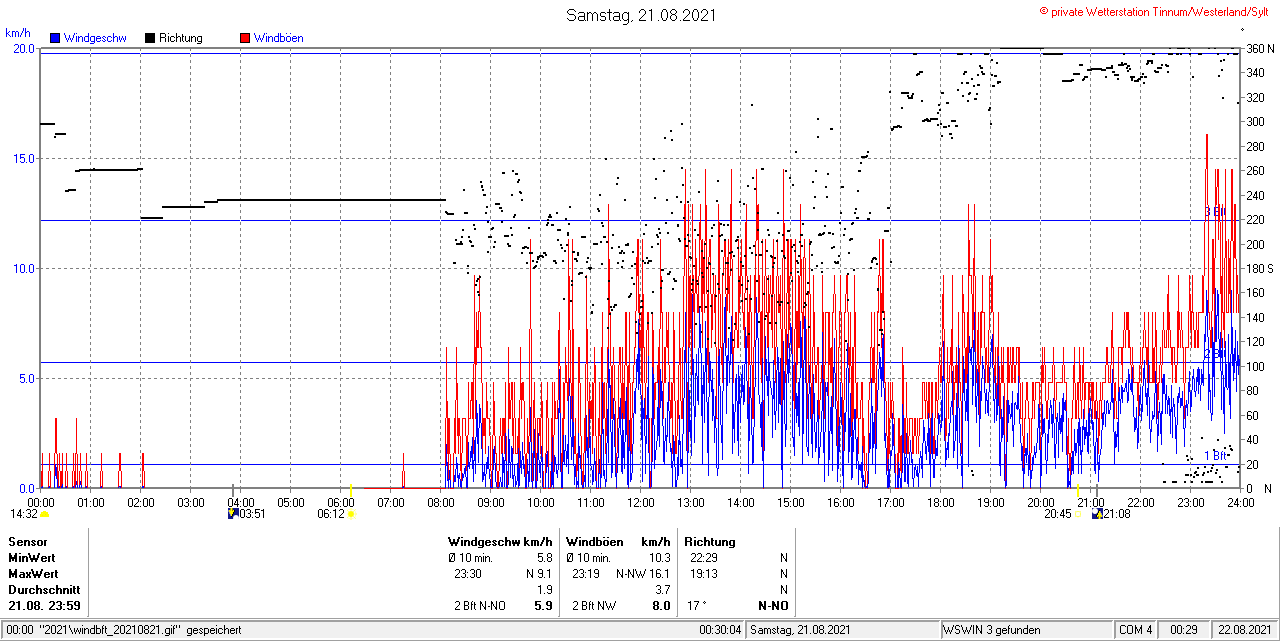Click the black Richtung legend swatch

tap(150, 38)
